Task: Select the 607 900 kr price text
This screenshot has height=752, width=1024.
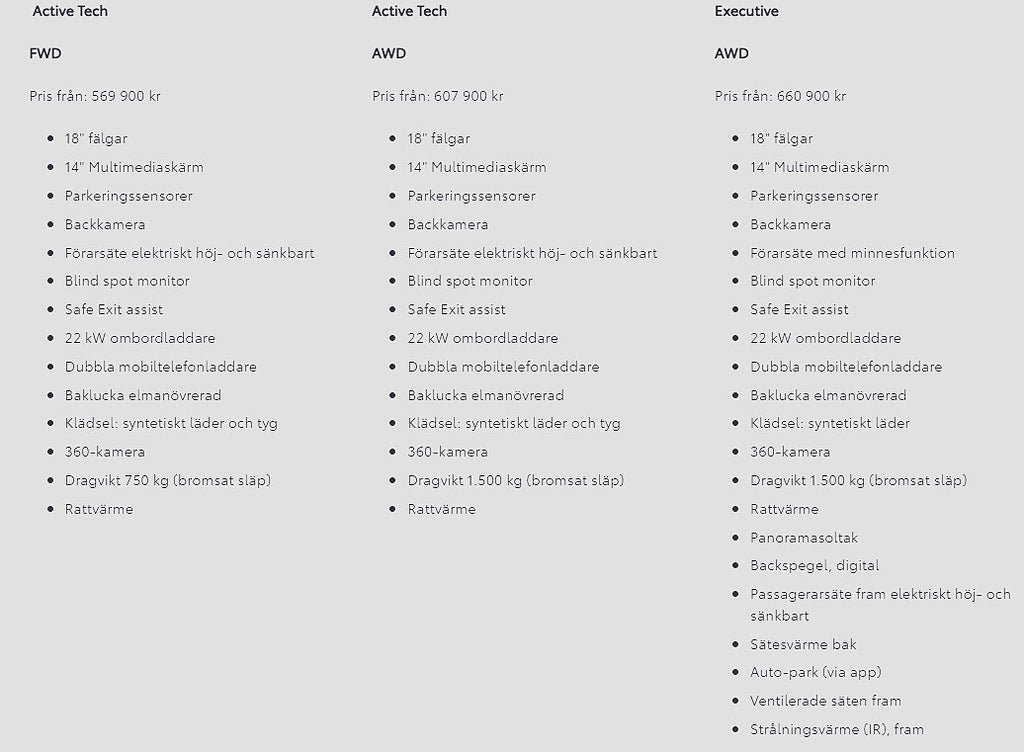Action: coord(468,97)
